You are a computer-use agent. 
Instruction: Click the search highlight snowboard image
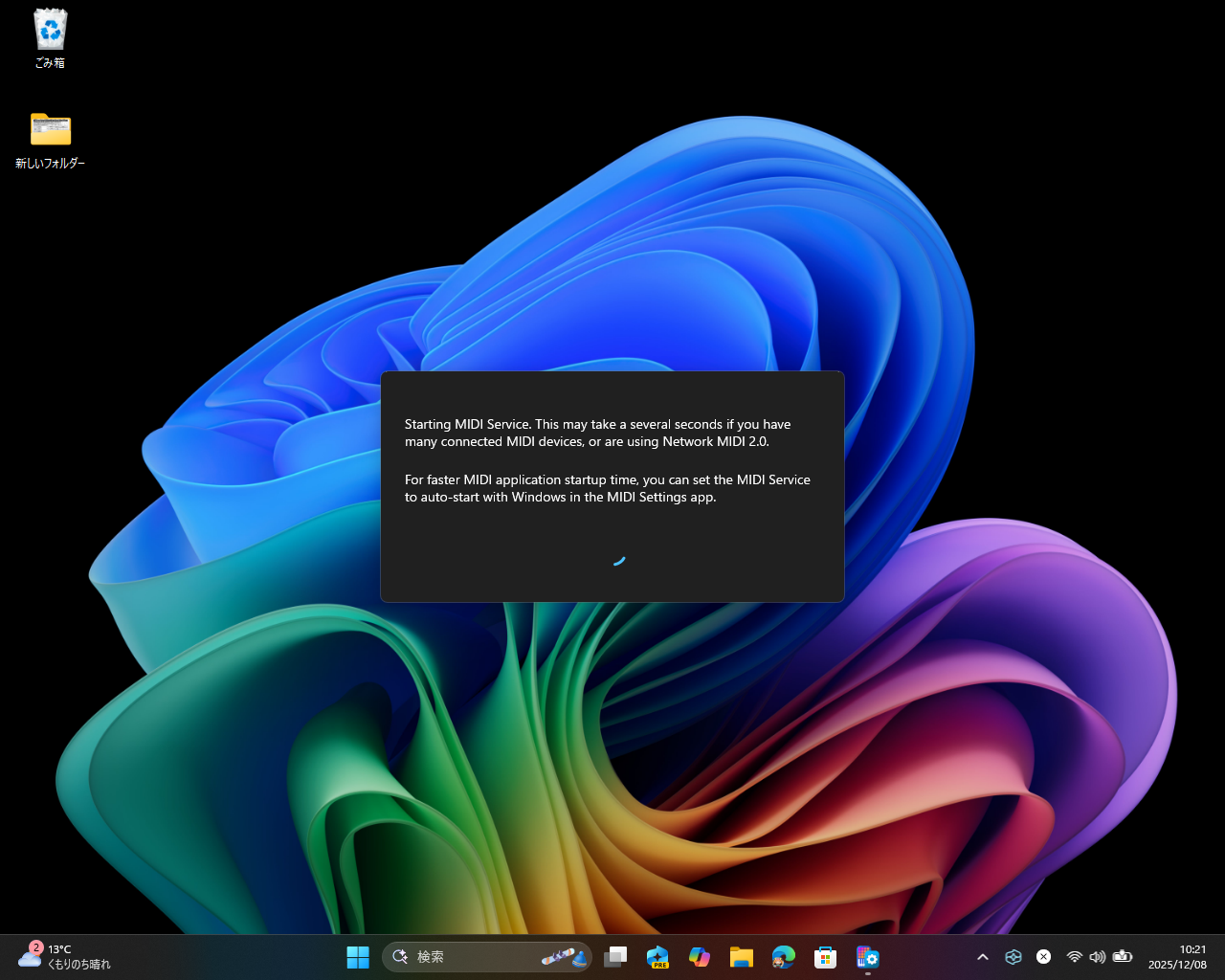tap(565, 957)
